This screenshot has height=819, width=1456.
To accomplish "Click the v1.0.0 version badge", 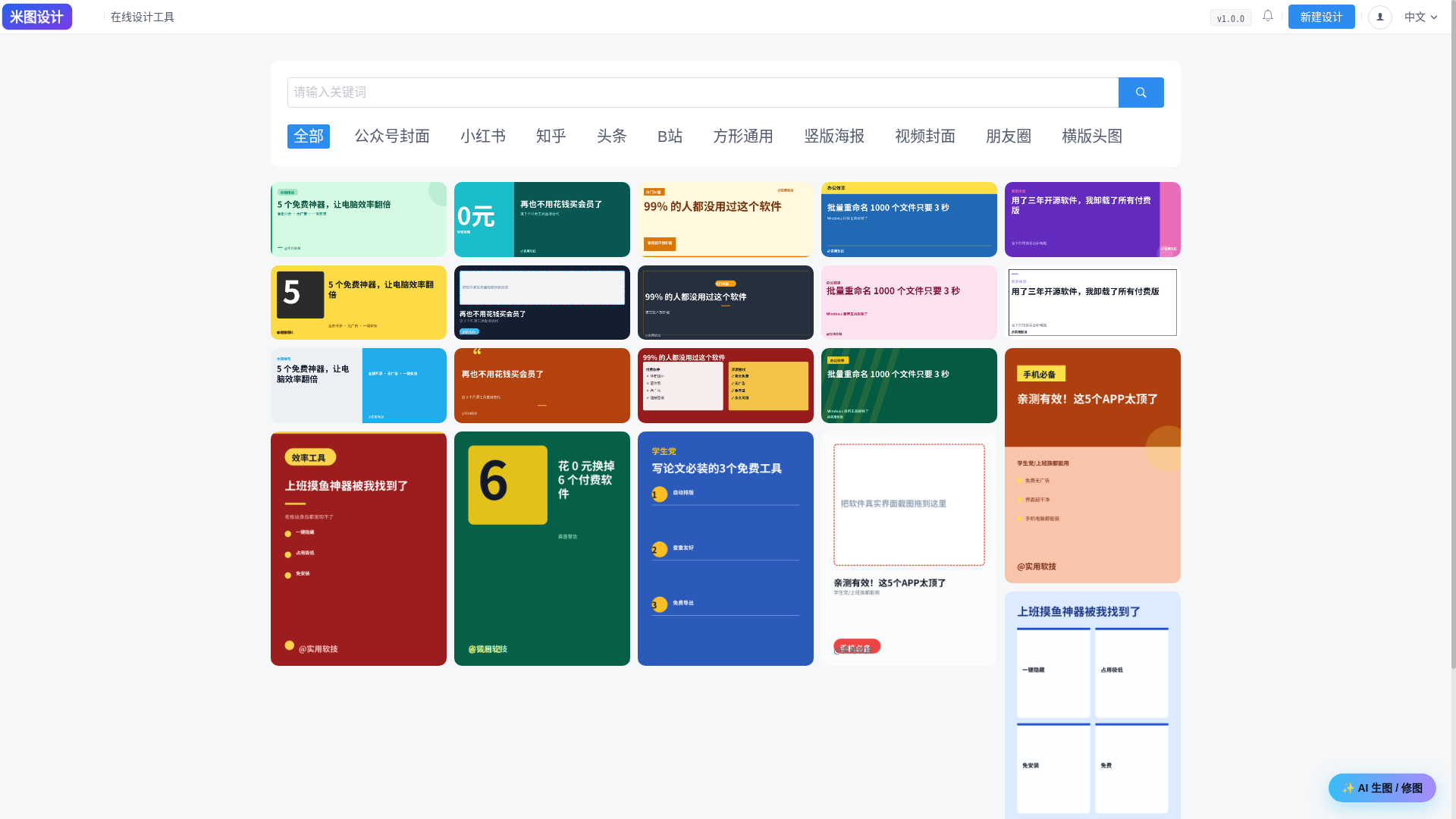I will (x=1230, y=18).
